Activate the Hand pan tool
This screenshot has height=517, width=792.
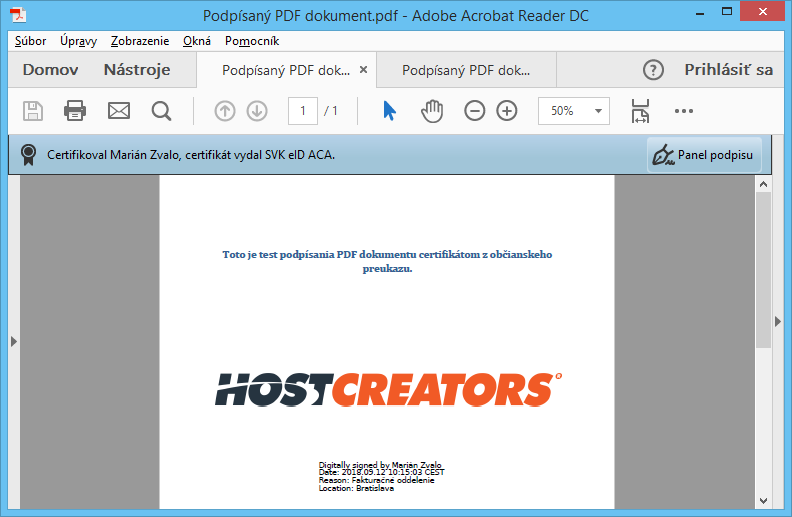pos(432,111)
